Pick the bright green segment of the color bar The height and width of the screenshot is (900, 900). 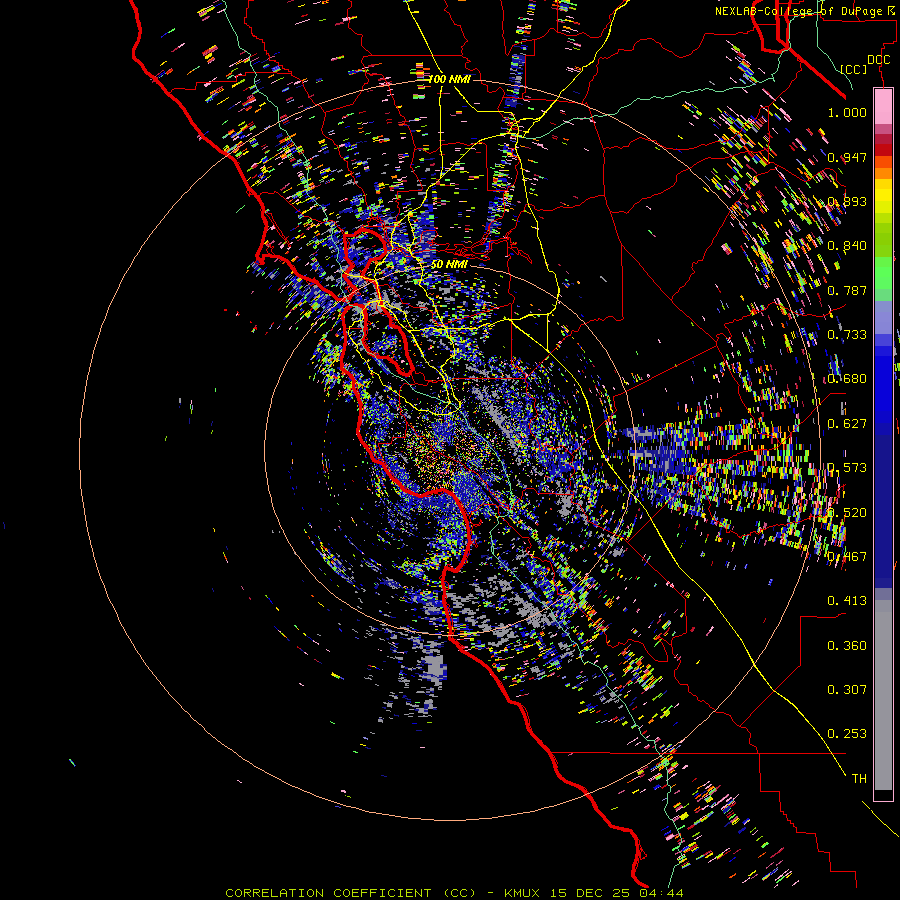tap(883, 273)
